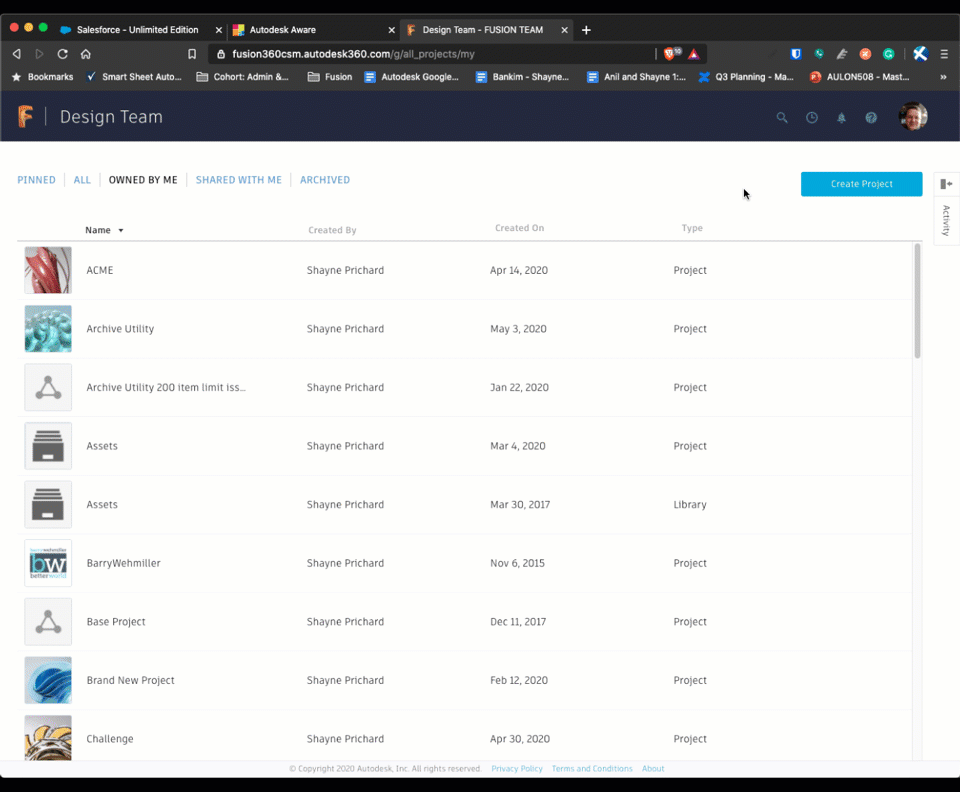Open the Fusion bookmarks folder
Image resolution: width=960 pixels, height=792 pixels.
pos(330,77)
